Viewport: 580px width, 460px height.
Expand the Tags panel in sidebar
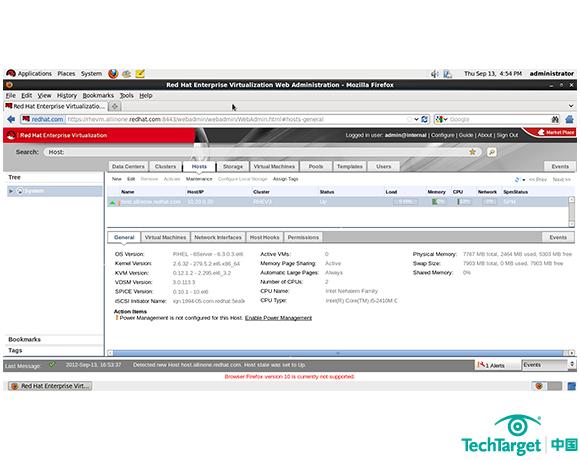pyautogui.click(x=54, y=350)
